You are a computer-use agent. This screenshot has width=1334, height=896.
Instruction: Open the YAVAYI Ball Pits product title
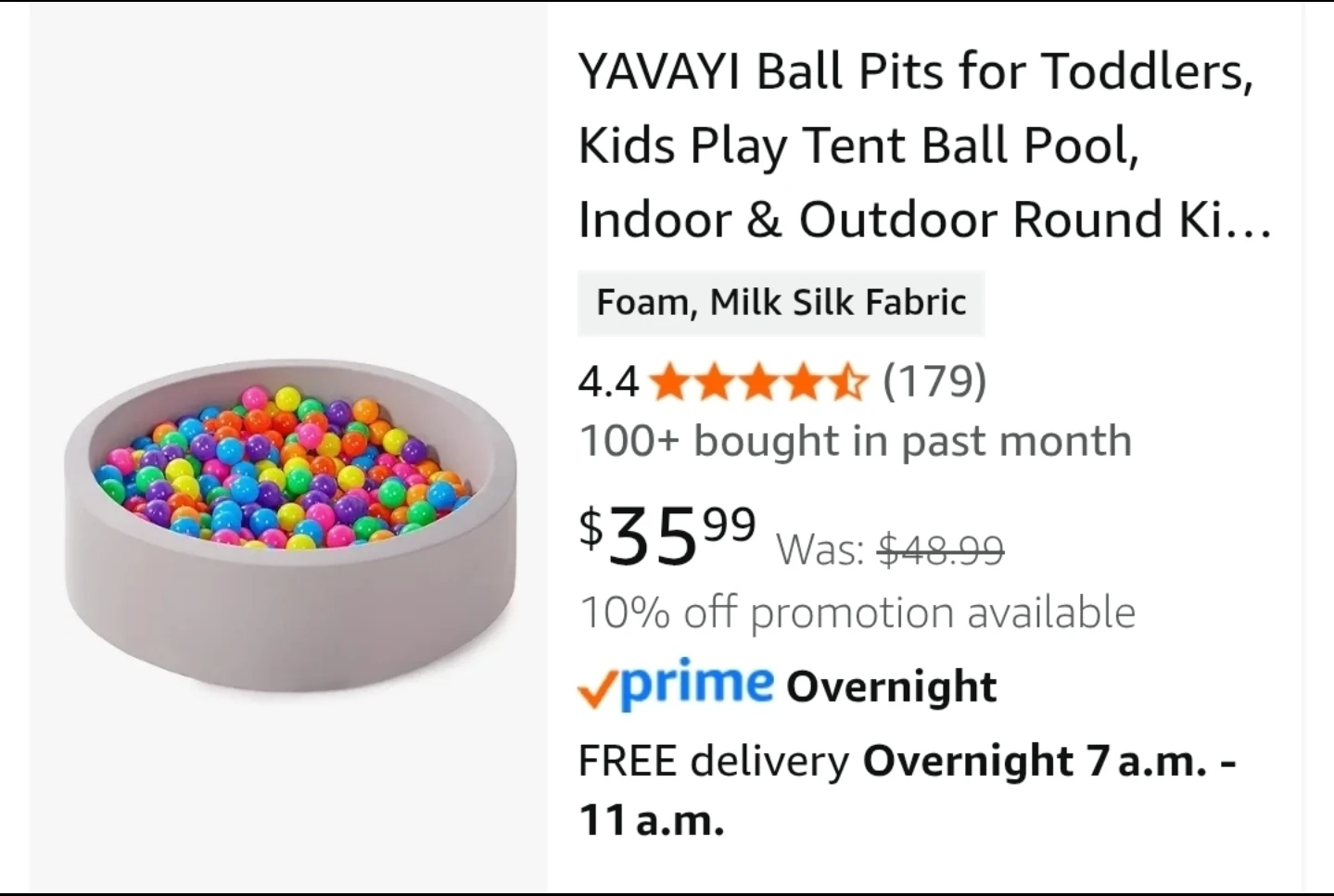[915, 145]
